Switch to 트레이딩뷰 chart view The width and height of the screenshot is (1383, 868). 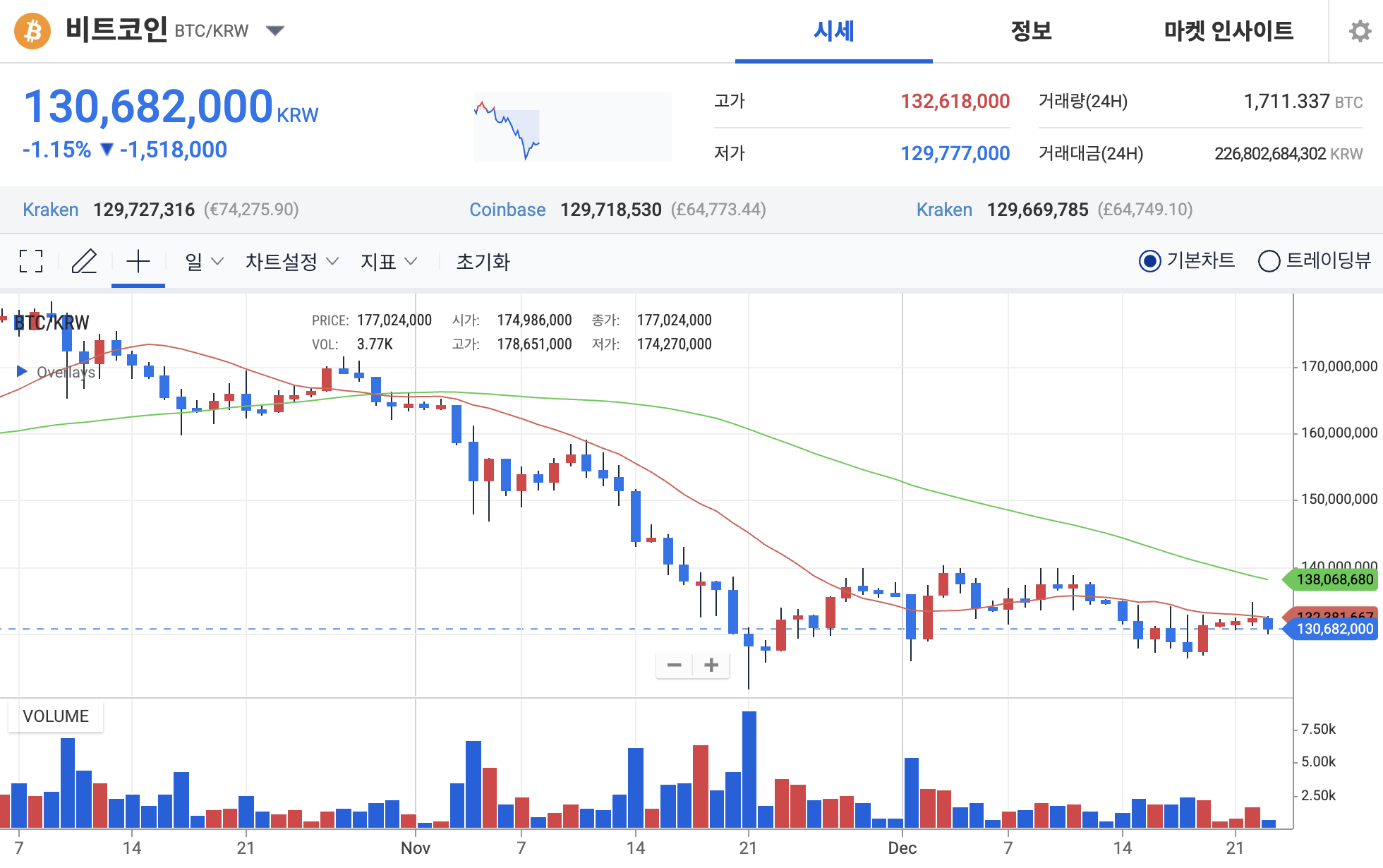click(1270, 261)
